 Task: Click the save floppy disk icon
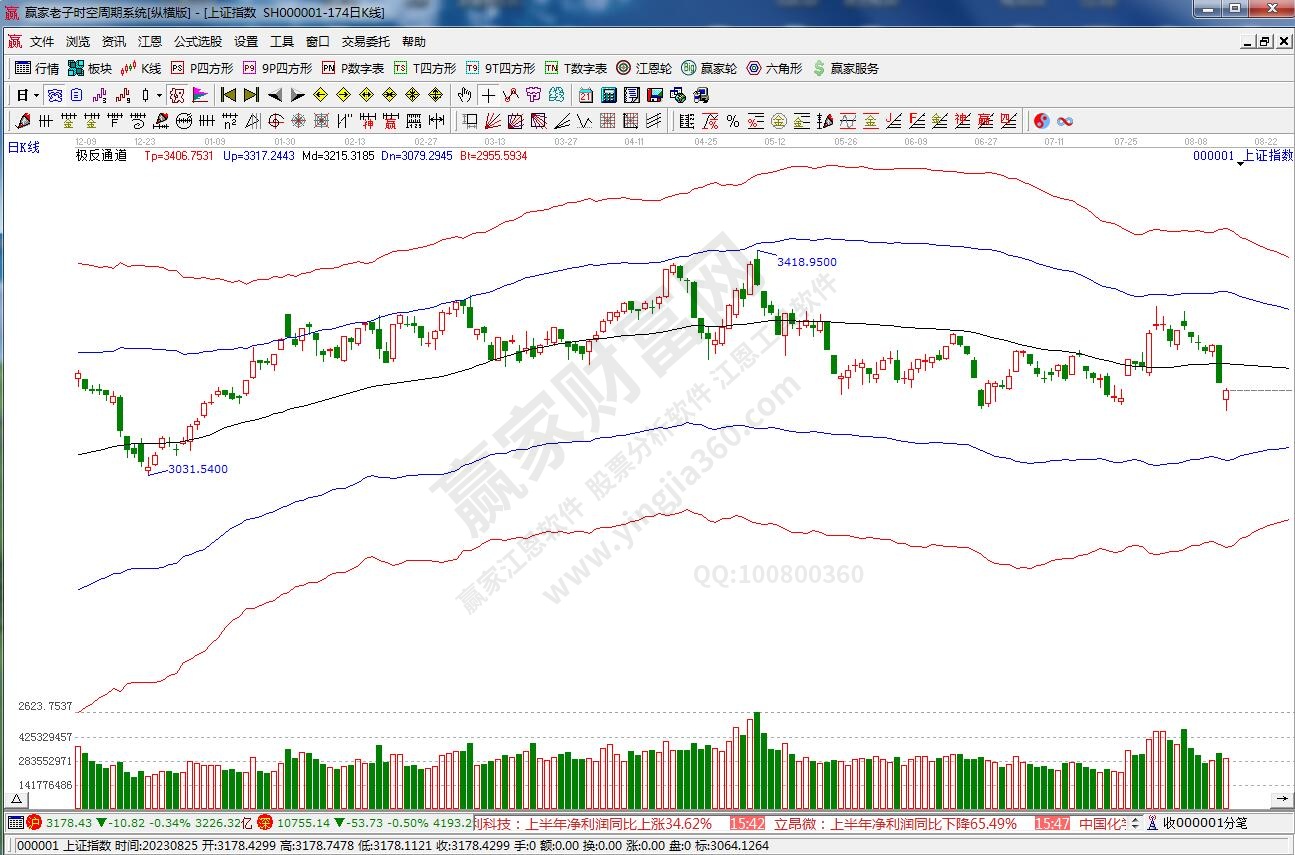click(655, 96)
